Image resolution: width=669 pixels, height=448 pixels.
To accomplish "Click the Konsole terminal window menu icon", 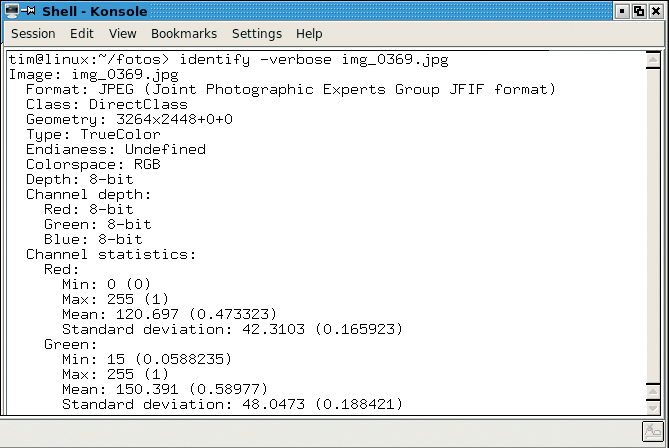I will [12, 11].
